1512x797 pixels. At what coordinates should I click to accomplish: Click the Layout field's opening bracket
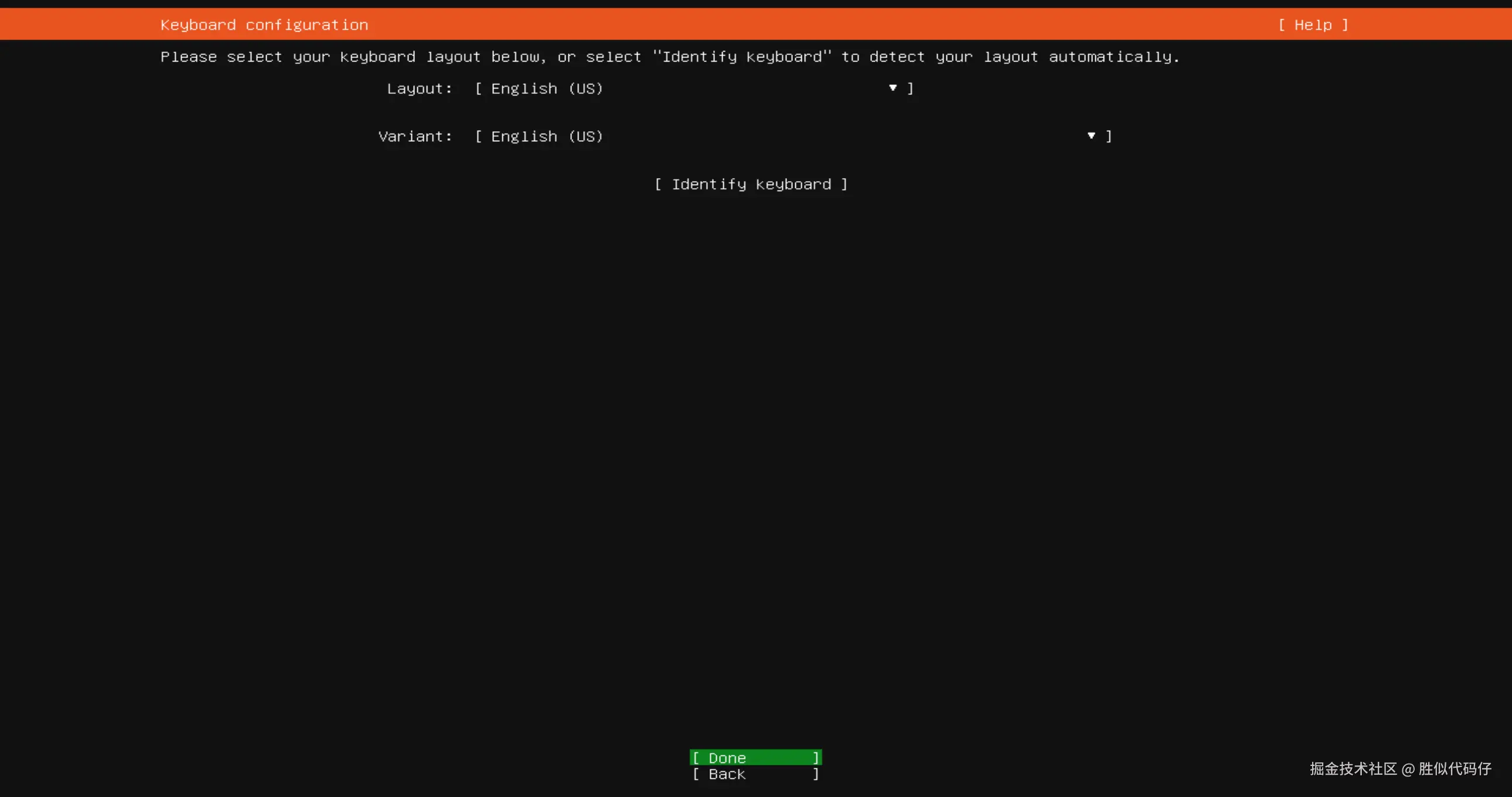[x=478, y=88]
